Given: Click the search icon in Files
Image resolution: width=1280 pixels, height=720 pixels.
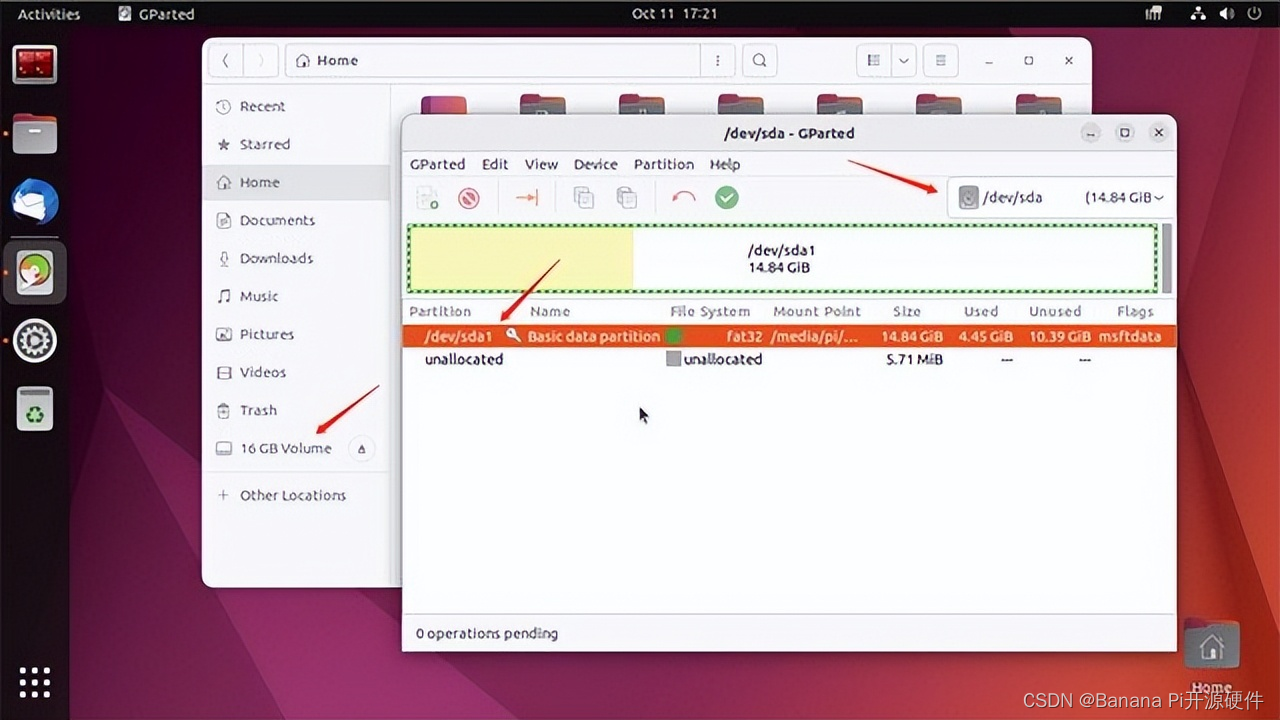Looking at the screenshot, I should (x=760, y=60).
